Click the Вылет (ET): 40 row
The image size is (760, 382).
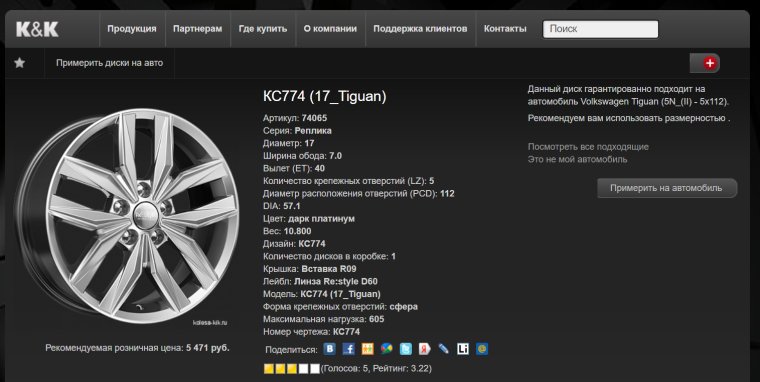[x=294, y=168]
